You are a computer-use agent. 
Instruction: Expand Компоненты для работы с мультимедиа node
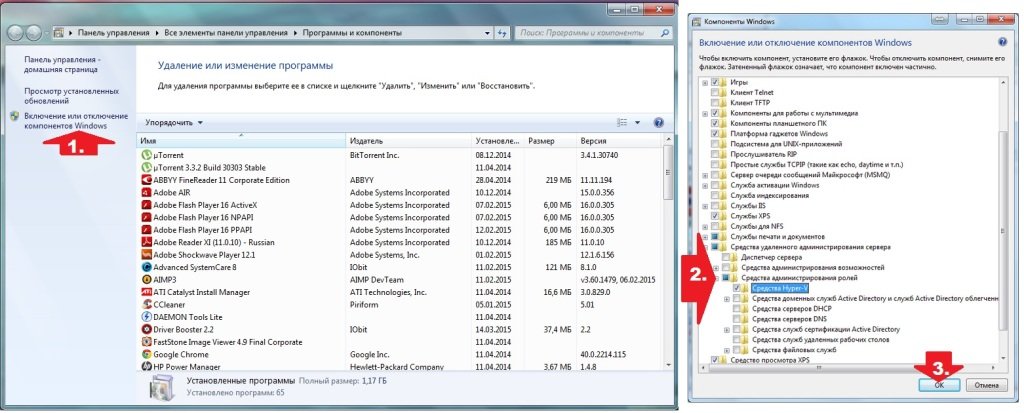pyautogui.click(x=705, y=113)
